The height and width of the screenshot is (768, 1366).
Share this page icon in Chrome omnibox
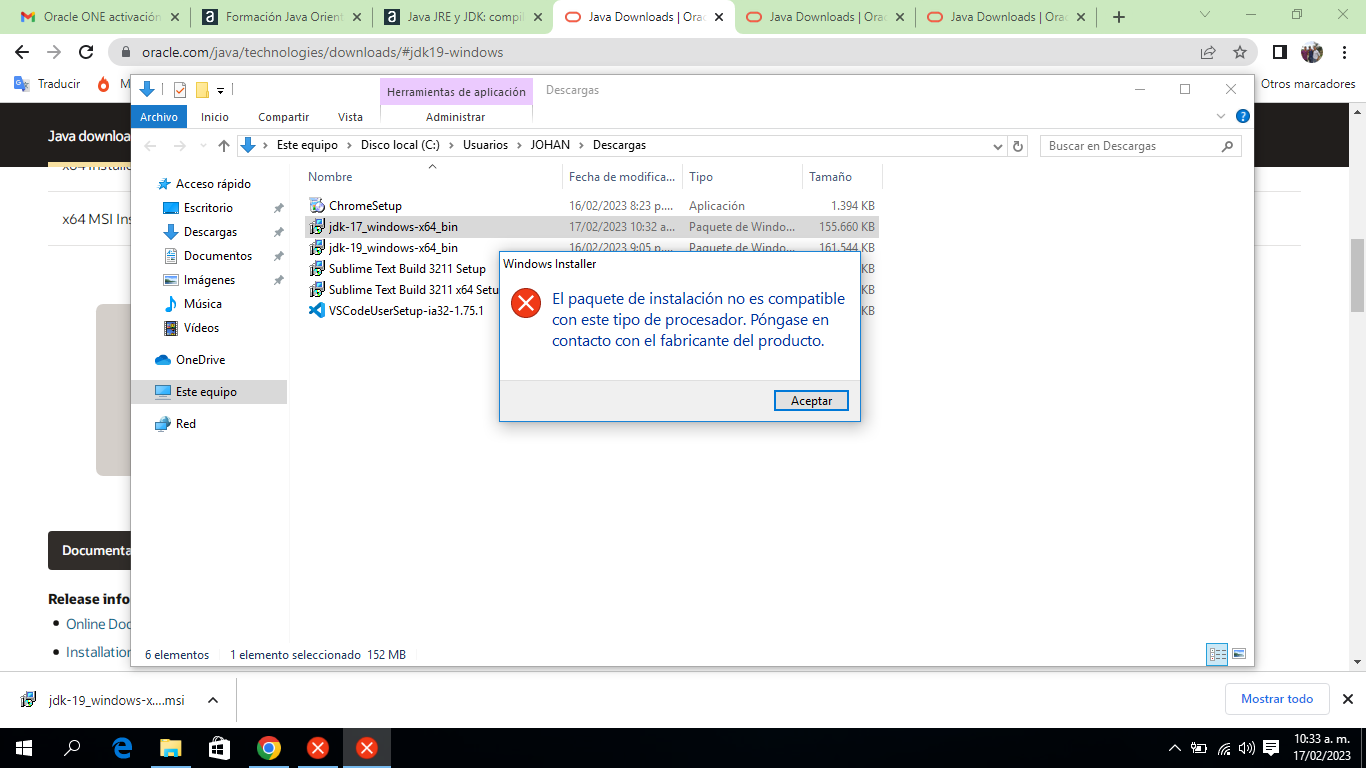point(1208,52)
